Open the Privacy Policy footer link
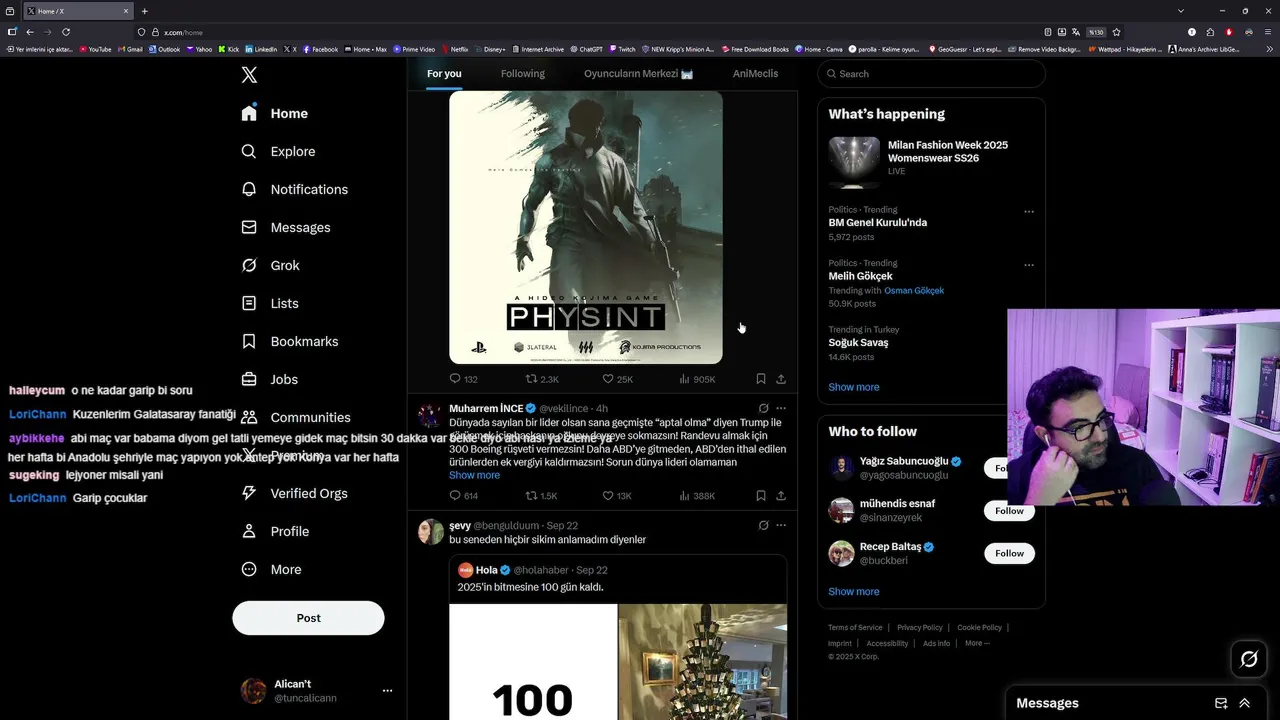This screenshot has width=1280, height=720. click(919, 628)
